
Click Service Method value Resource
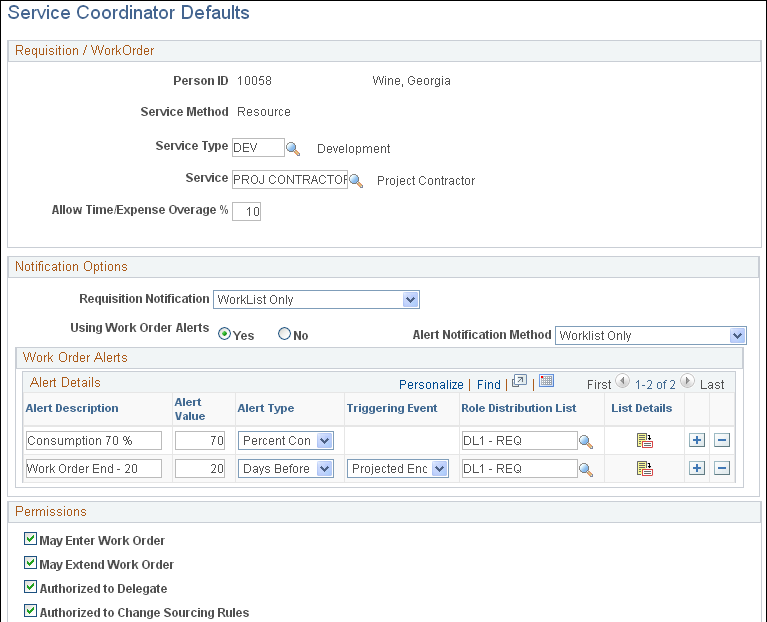264,112
